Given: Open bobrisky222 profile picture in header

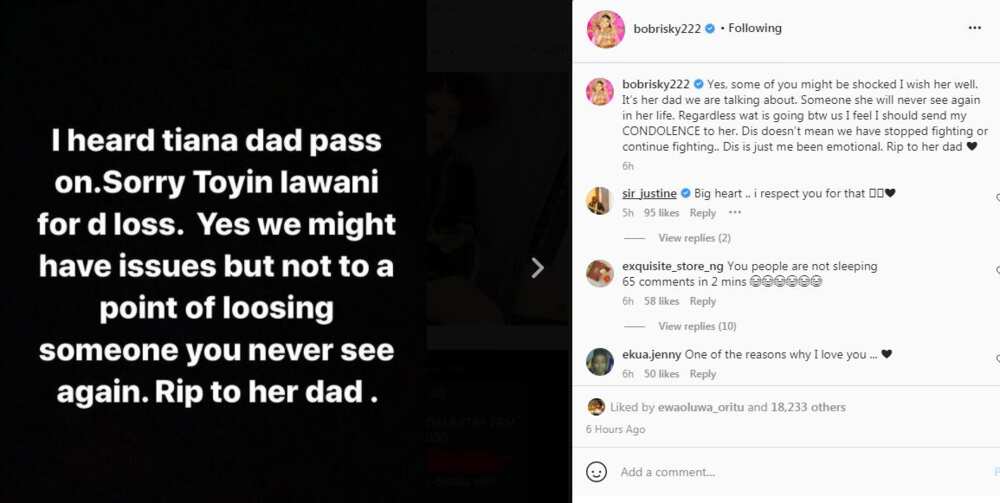Looking at the screenshot, I should point(605,29).
